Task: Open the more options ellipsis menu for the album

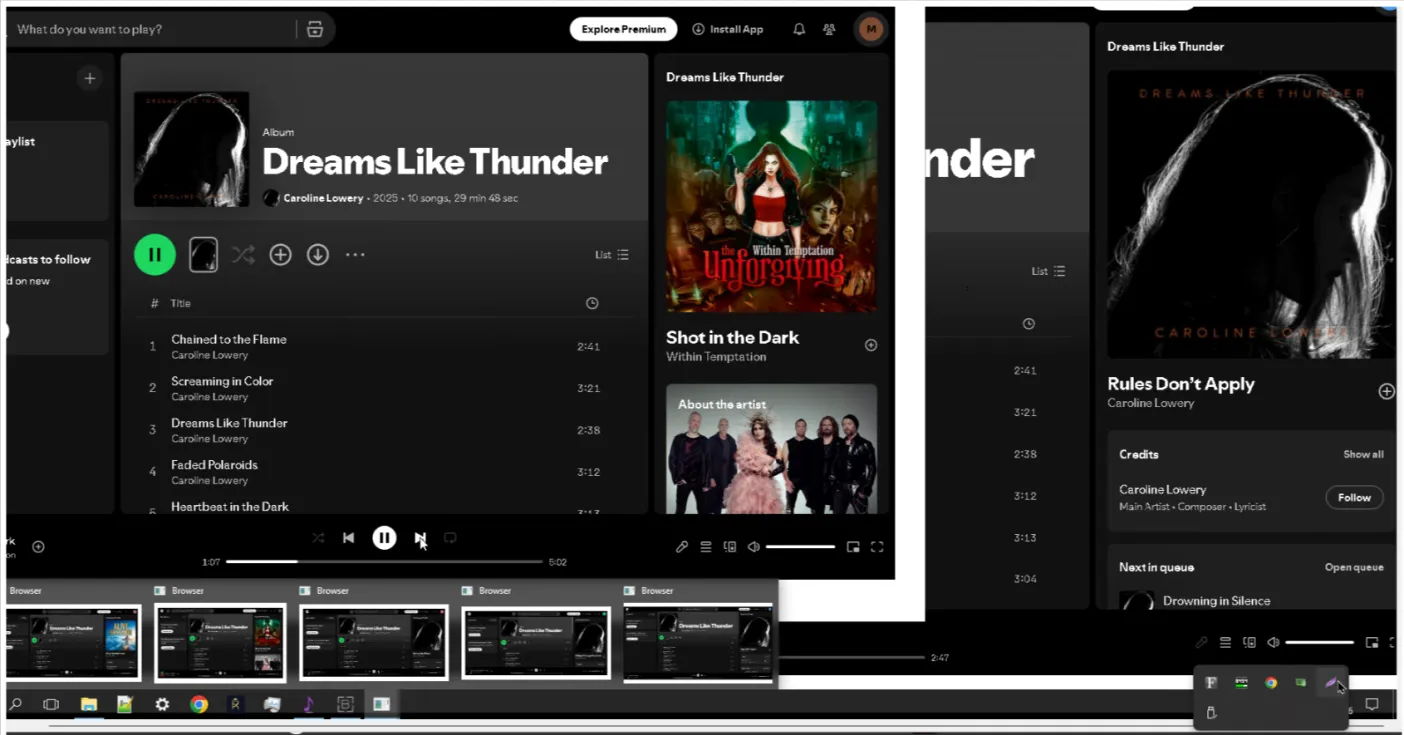Action: pyautogui.click(x=355, y=255)
